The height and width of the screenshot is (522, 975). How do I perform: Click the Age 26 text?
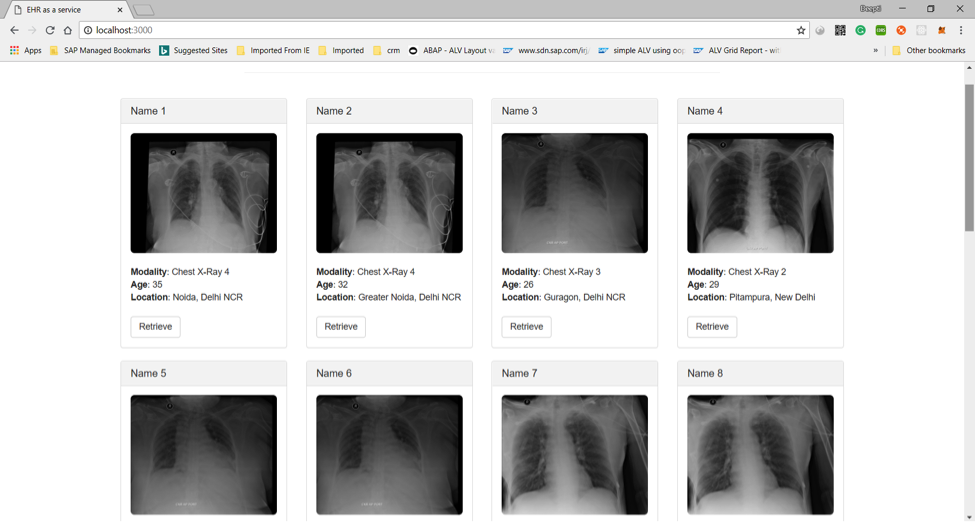pyautogui.click(x=518, y=285)
